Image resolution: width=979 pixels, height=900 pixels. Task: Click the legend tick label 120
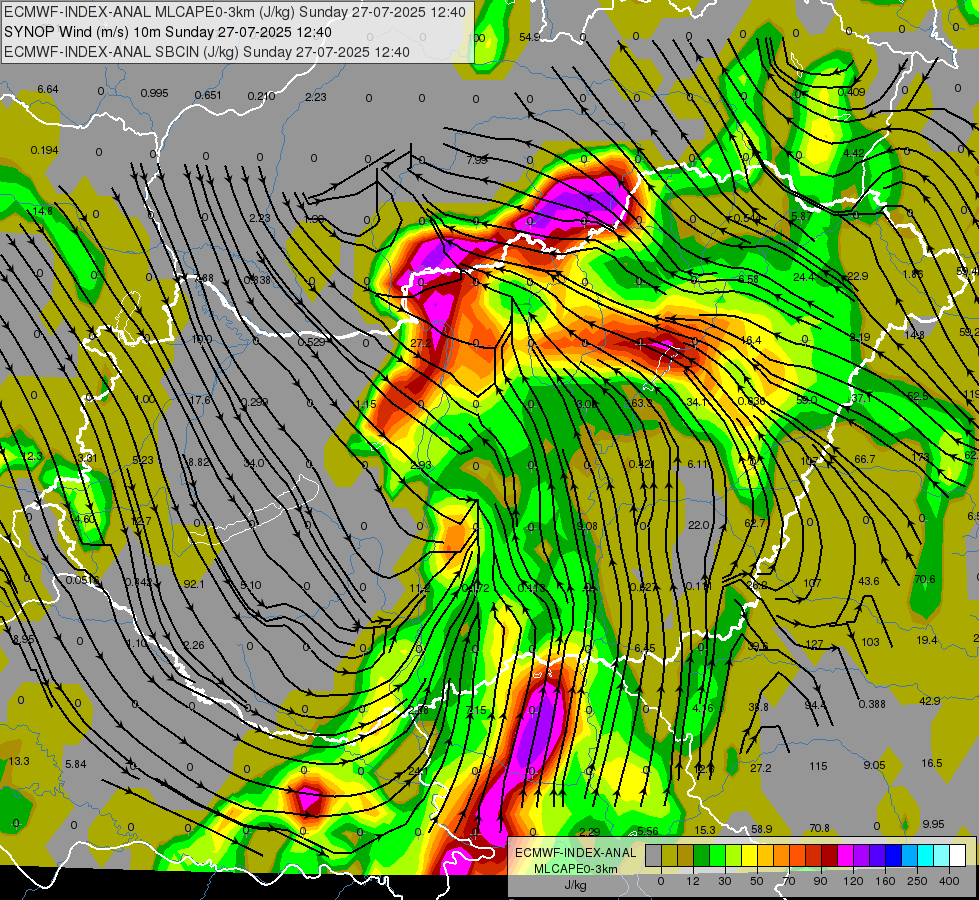coord(854,881)
